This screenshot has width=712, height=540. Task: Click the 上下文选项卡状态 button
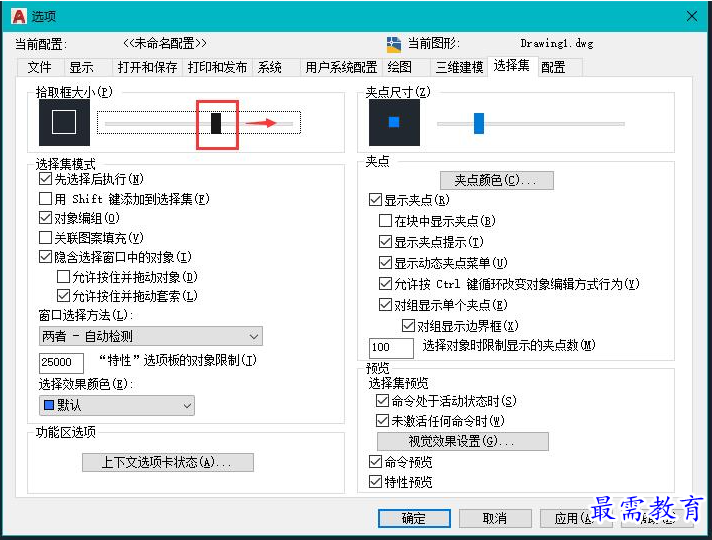point(168,462)
